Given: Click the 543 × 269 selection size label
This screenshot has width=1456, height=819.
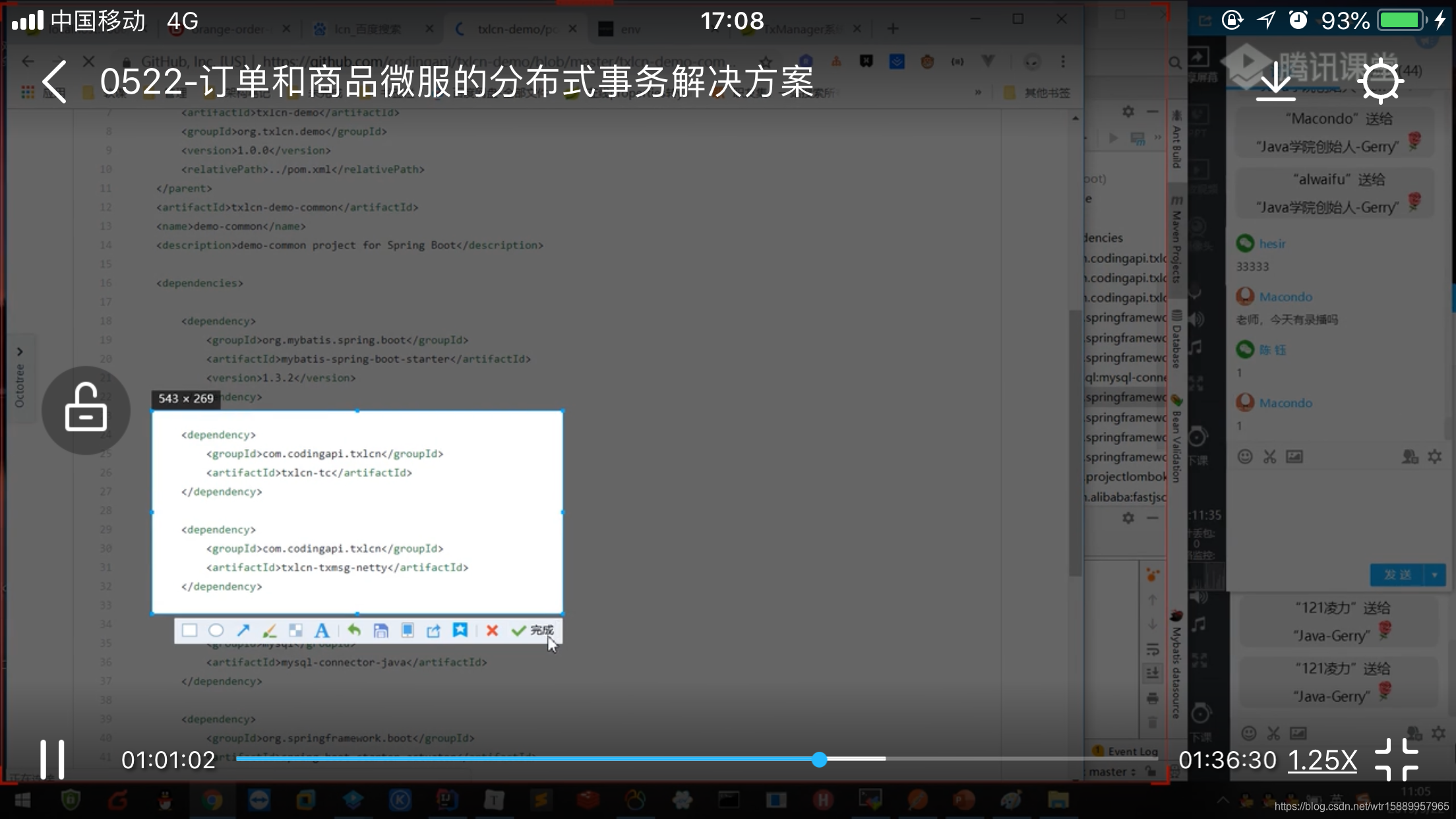Looking at the screenshot, I should [x=185, y=398].
